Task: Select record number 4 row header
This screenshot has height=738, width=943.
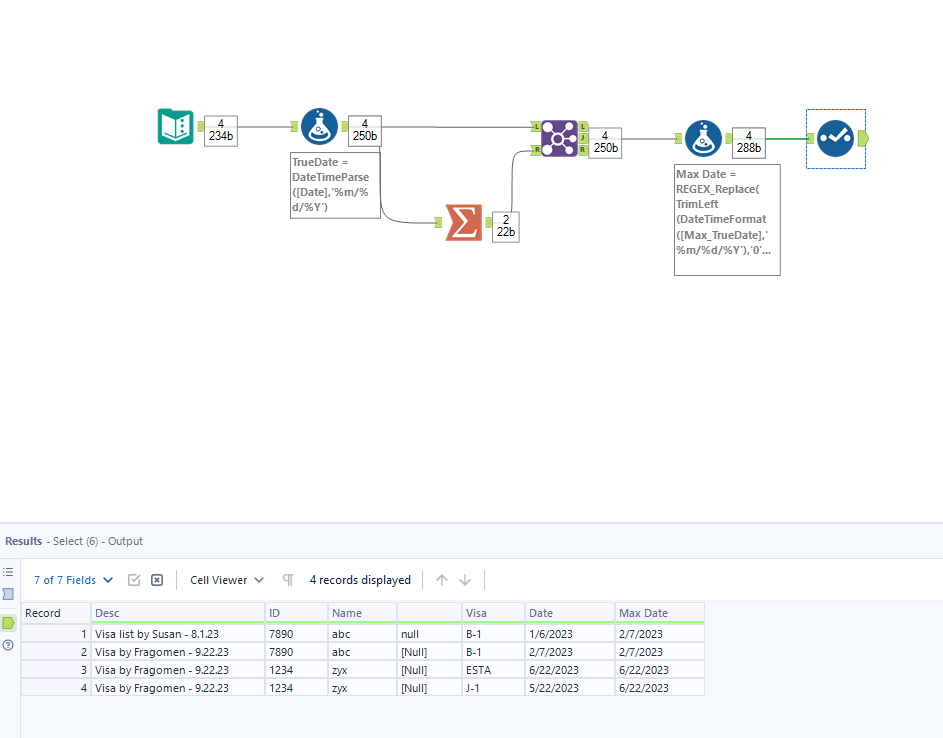Action: tap(56, 688)
